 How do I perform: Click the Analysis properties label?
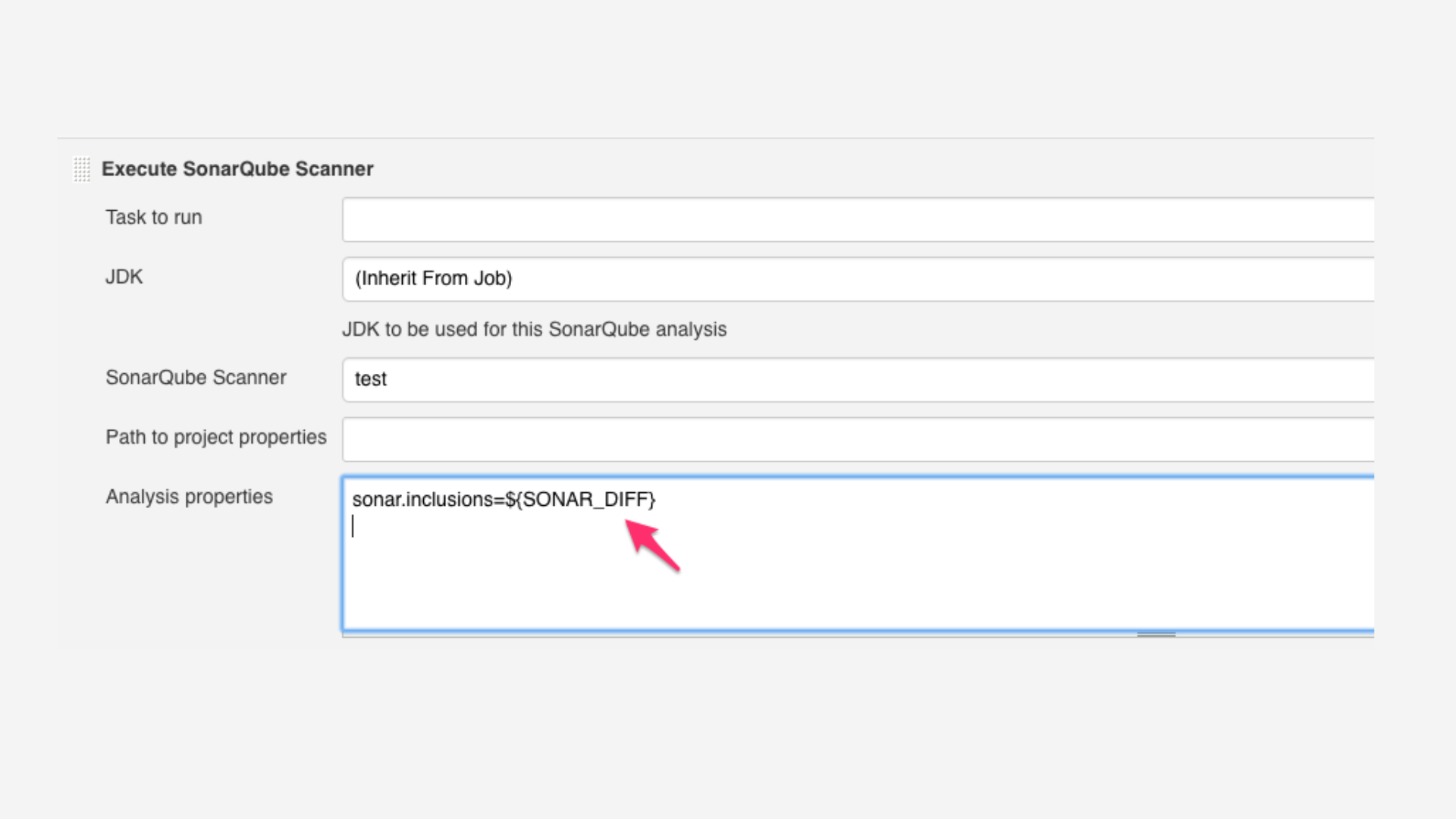(189, 497)
